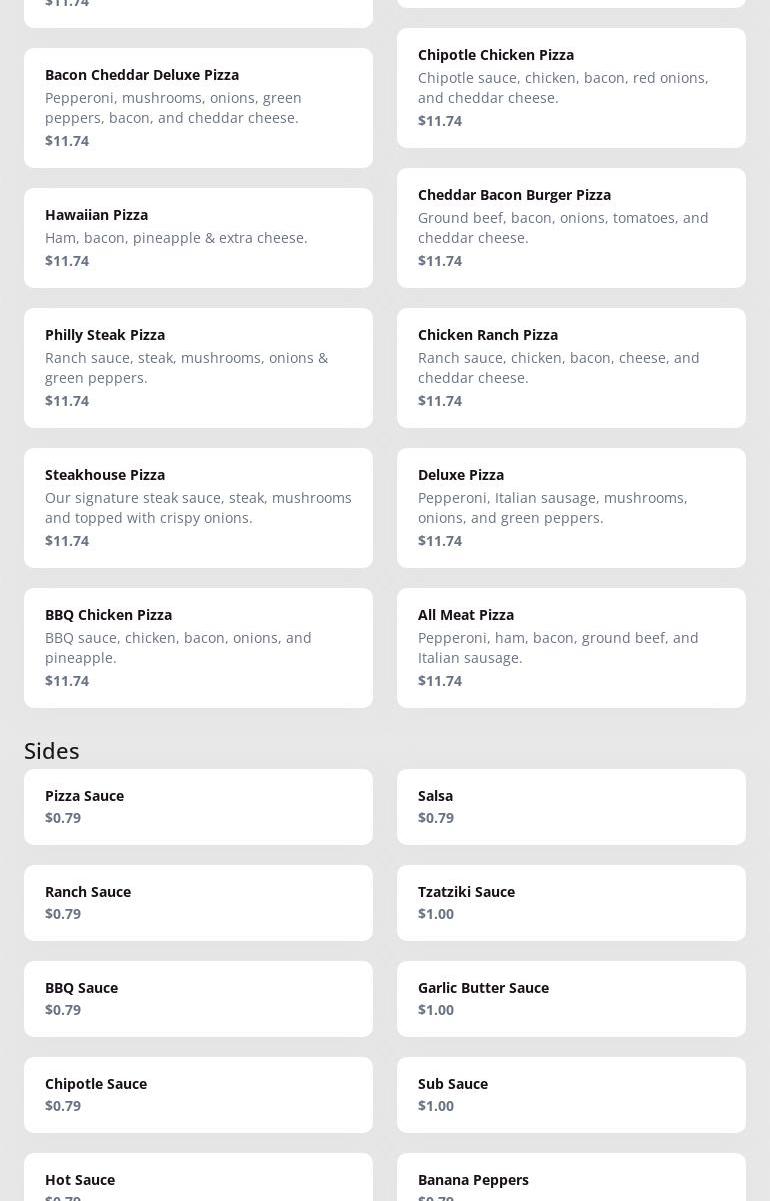Open the Cheddar Bacon Burger Pizza item

pyautogui.click(x=571, y=227)
